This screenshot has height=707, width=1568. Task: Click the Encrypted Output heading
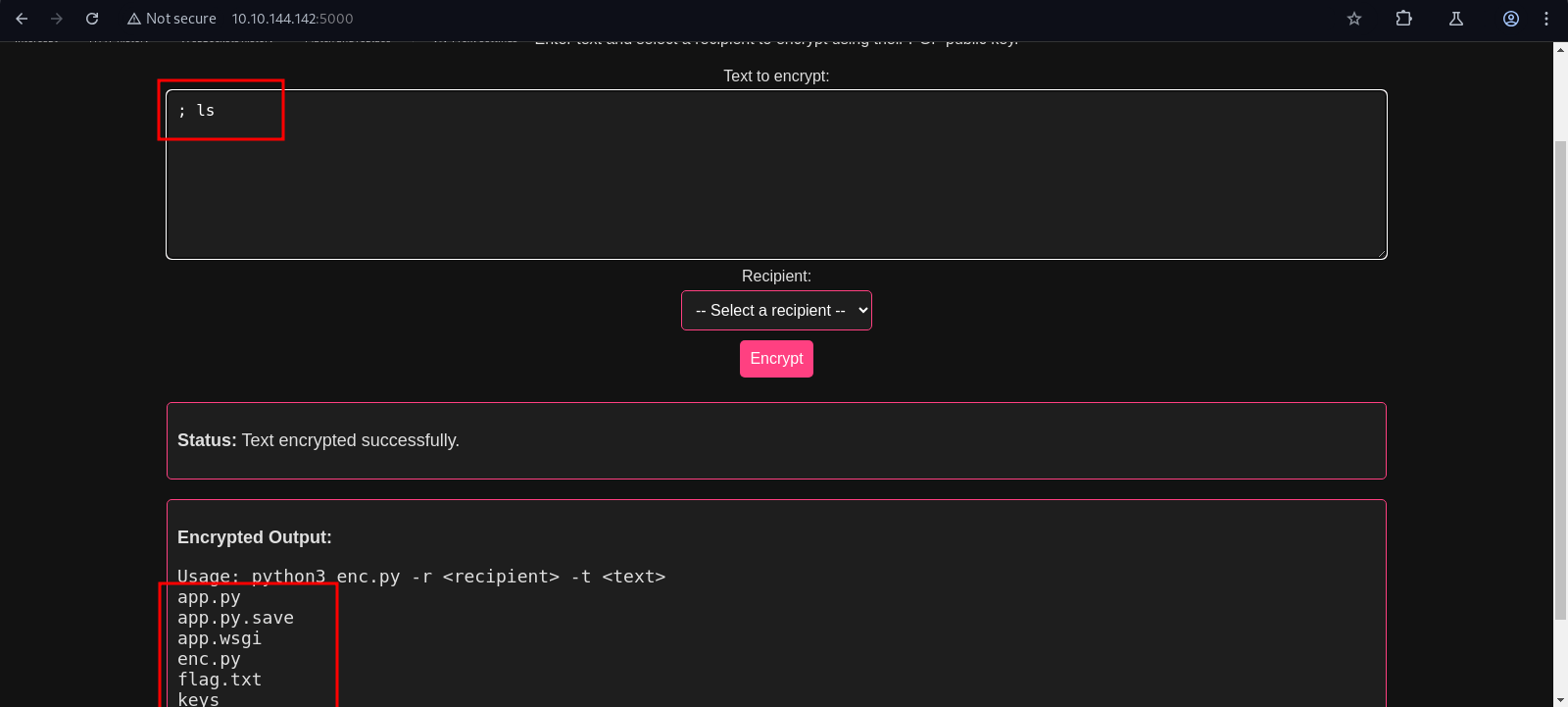(x=255, y=537)
